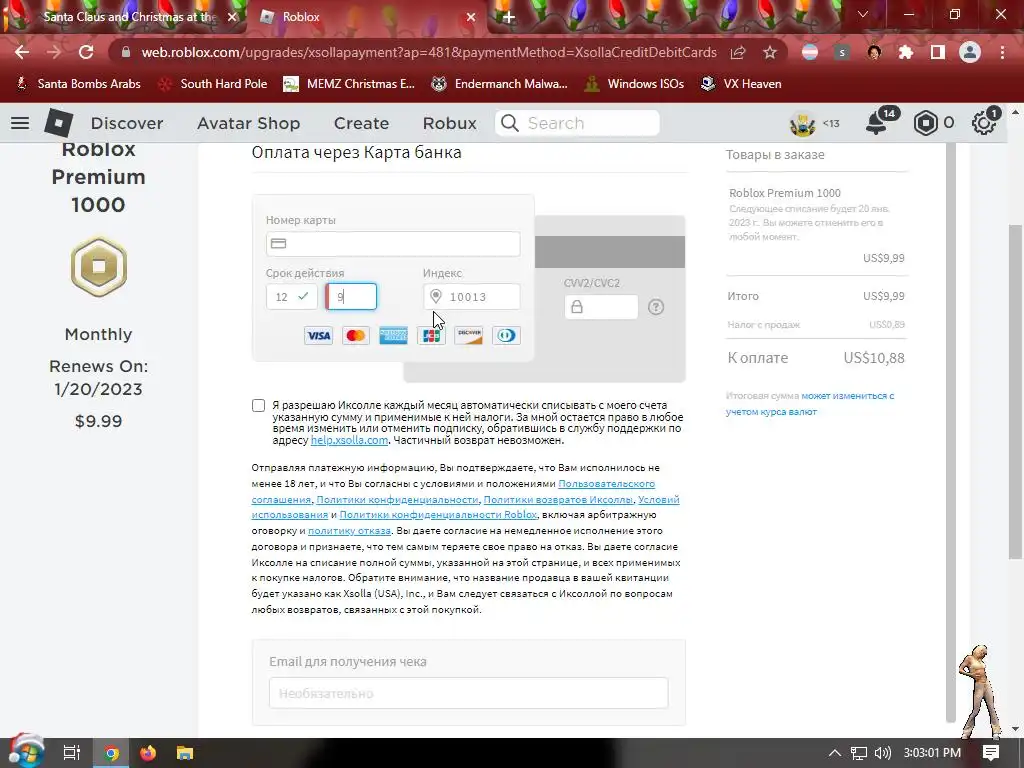Screen dimensions: 1024x768
Task: Open the Create menu item
Action: pos(361,123)
